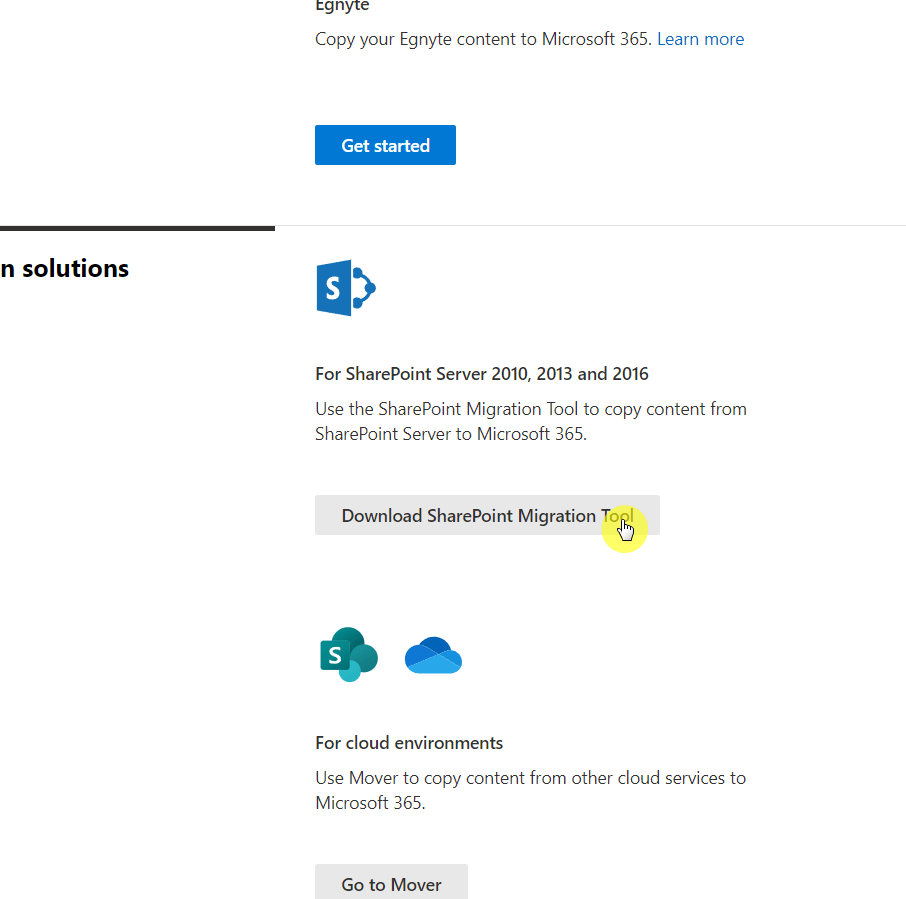
Task: Click the OneDrive cloud icon
Action: coord(433,655)
